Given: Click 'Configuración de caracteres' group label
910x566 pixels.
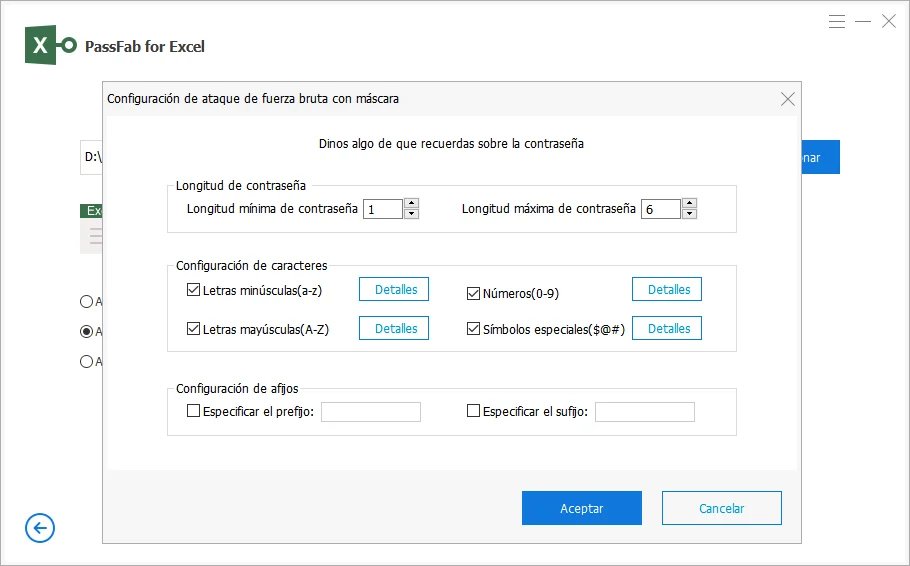Looking at the screenshot, I should tap(251, 265).
